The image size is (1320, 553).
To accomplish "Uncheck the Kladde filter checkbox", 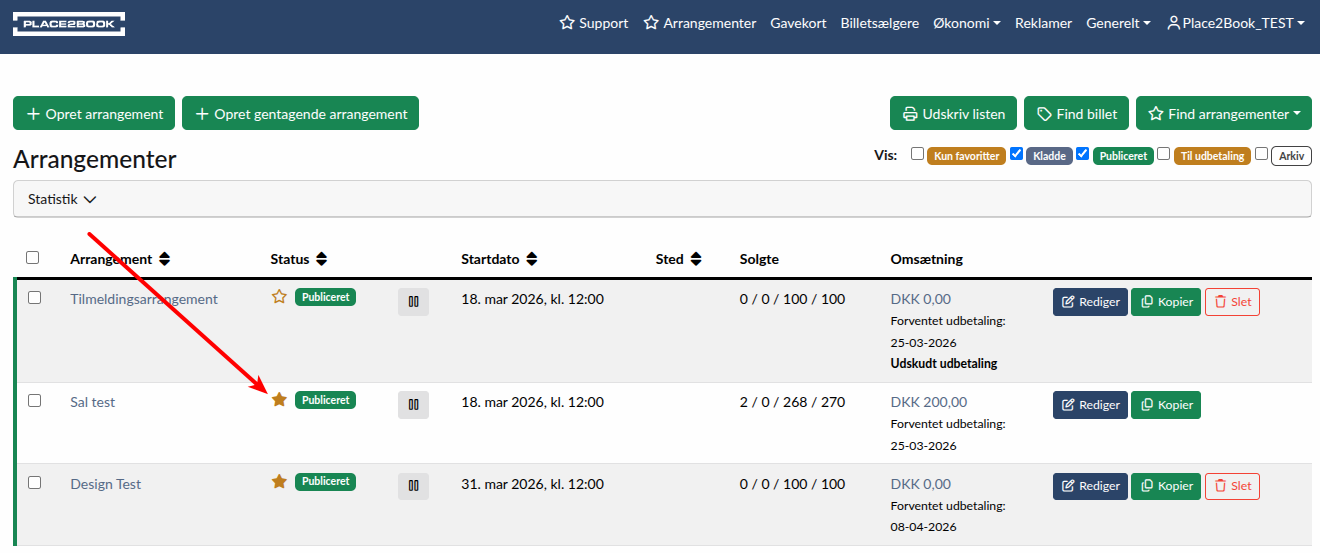I will pyautogui.click(x=1016, y=154).
